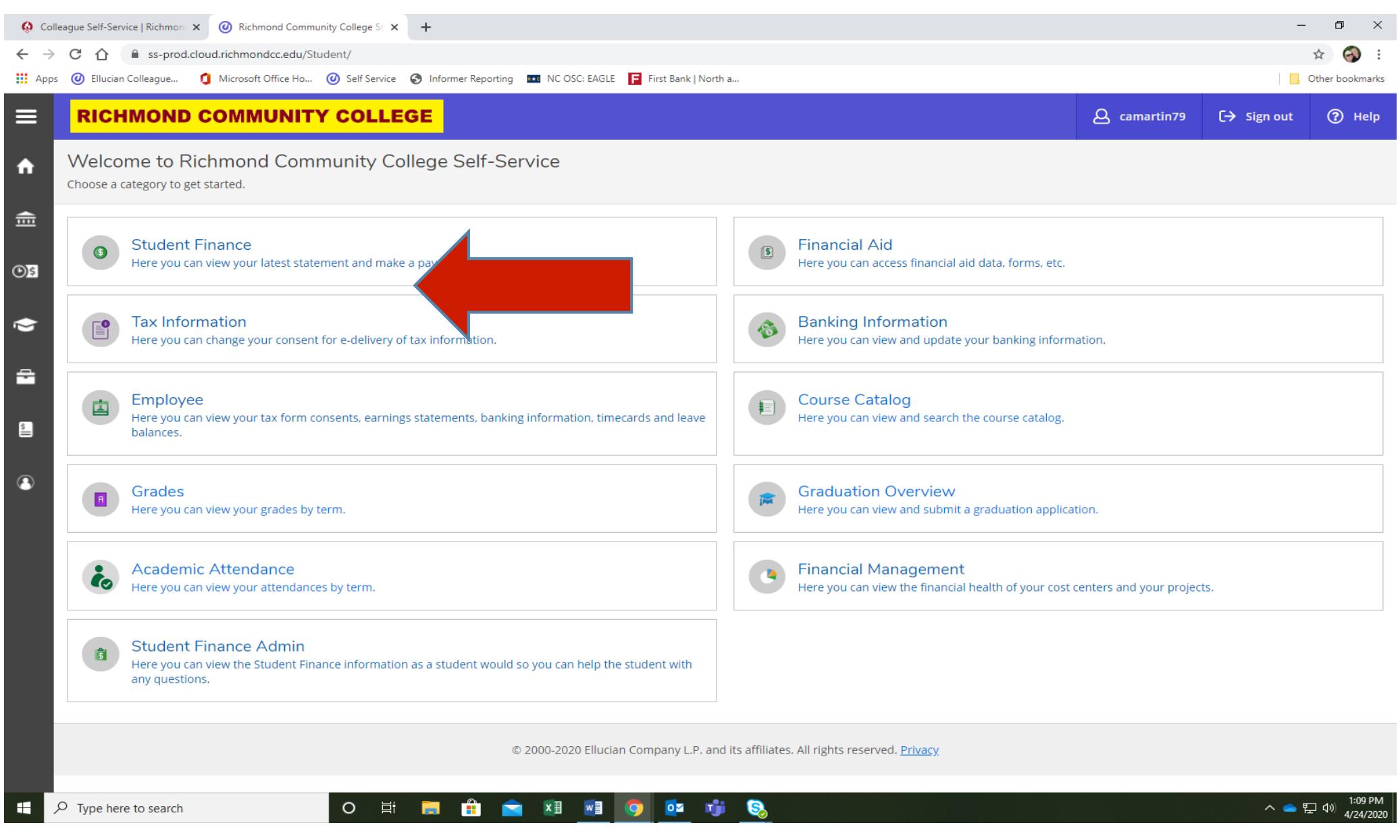The width and height of the screenshot is (1400, 840).
Task: Open the camartin79 user menu
Action: pos(1139,117)
